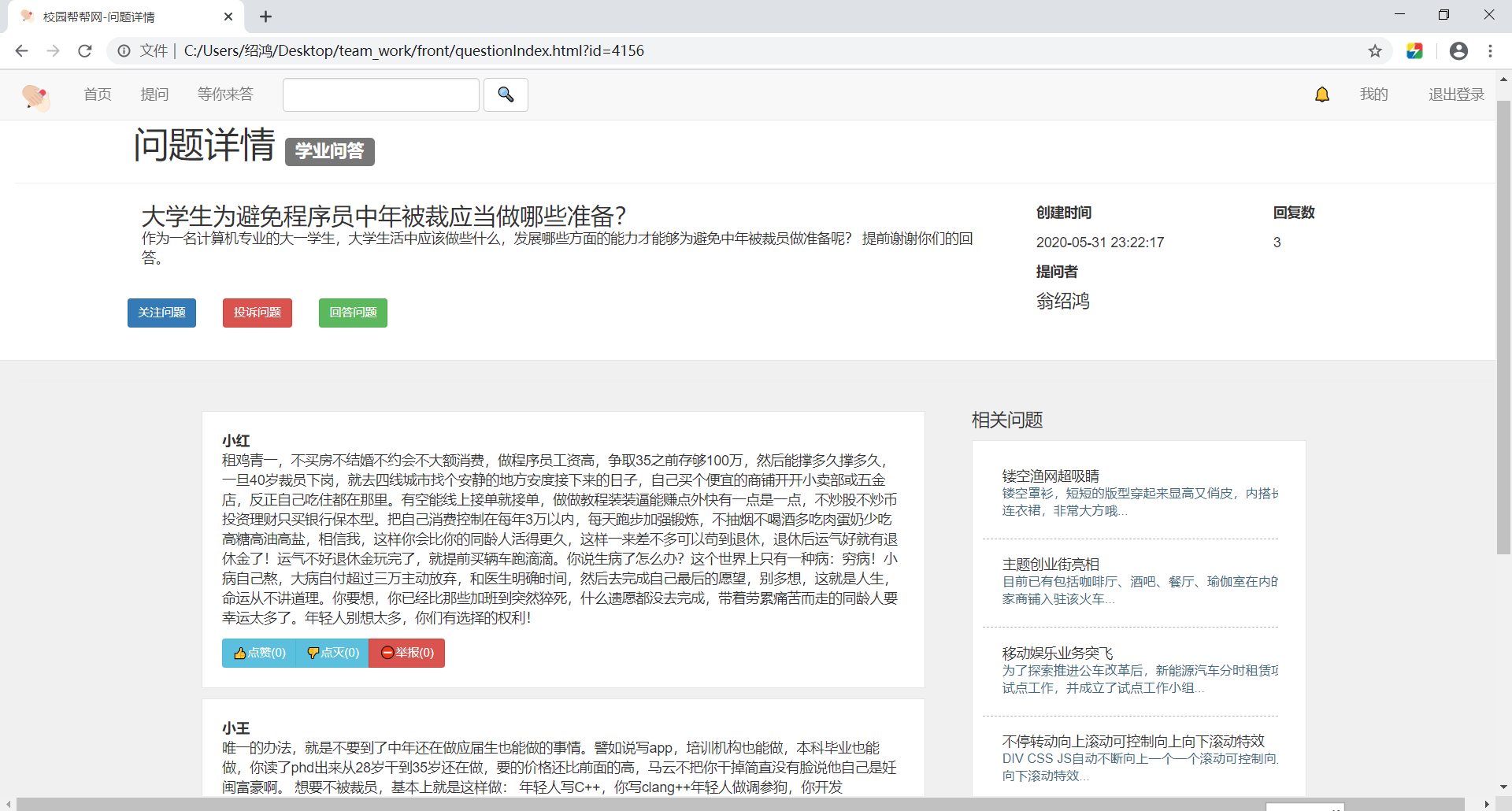Click the 学业问答 category tag
Image resolution: width=1512 pixels, height=811 pixels.
click(330, 151)
